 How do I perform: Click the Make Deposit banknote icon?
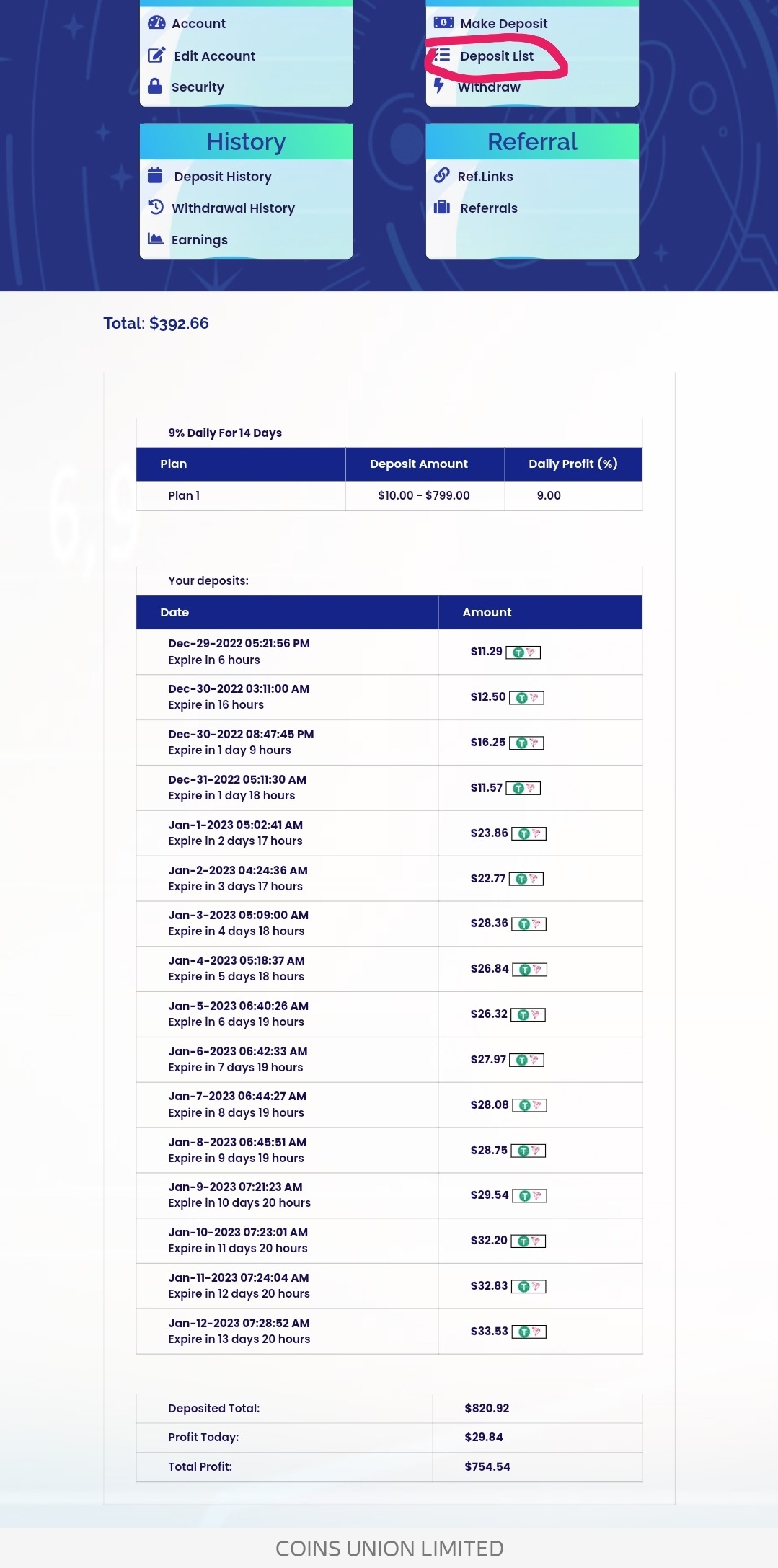tap(443, 23)
